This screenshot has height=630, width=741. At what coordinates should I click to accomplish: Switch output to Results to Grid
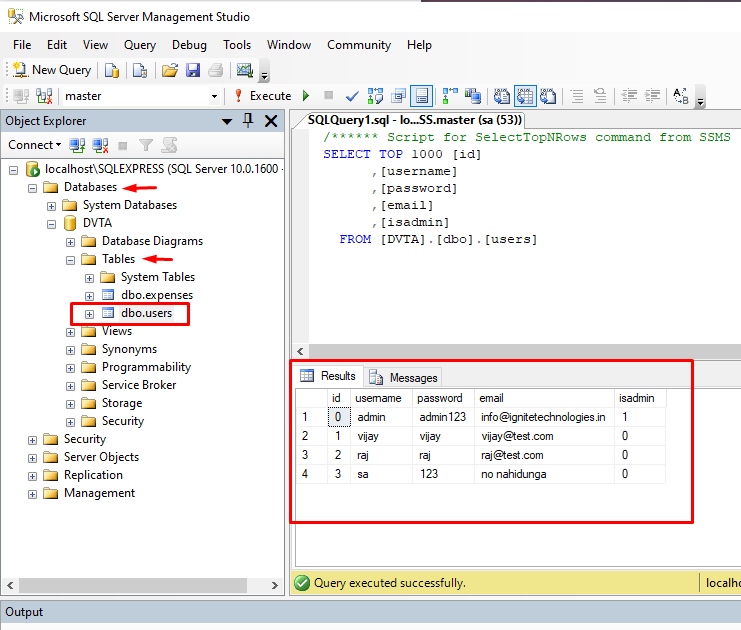[x=525, y=96]
